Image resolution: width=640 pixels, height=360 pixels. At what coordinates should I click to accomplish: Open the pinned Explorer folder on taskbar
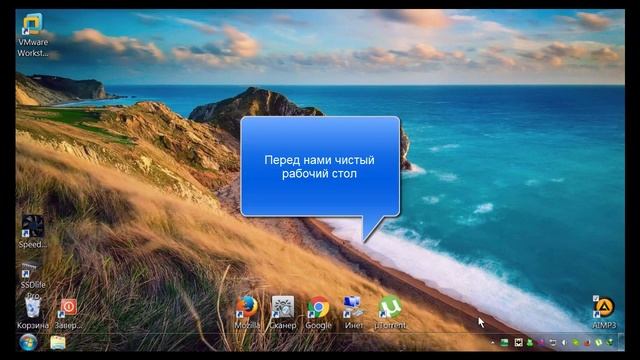[58, 342]
